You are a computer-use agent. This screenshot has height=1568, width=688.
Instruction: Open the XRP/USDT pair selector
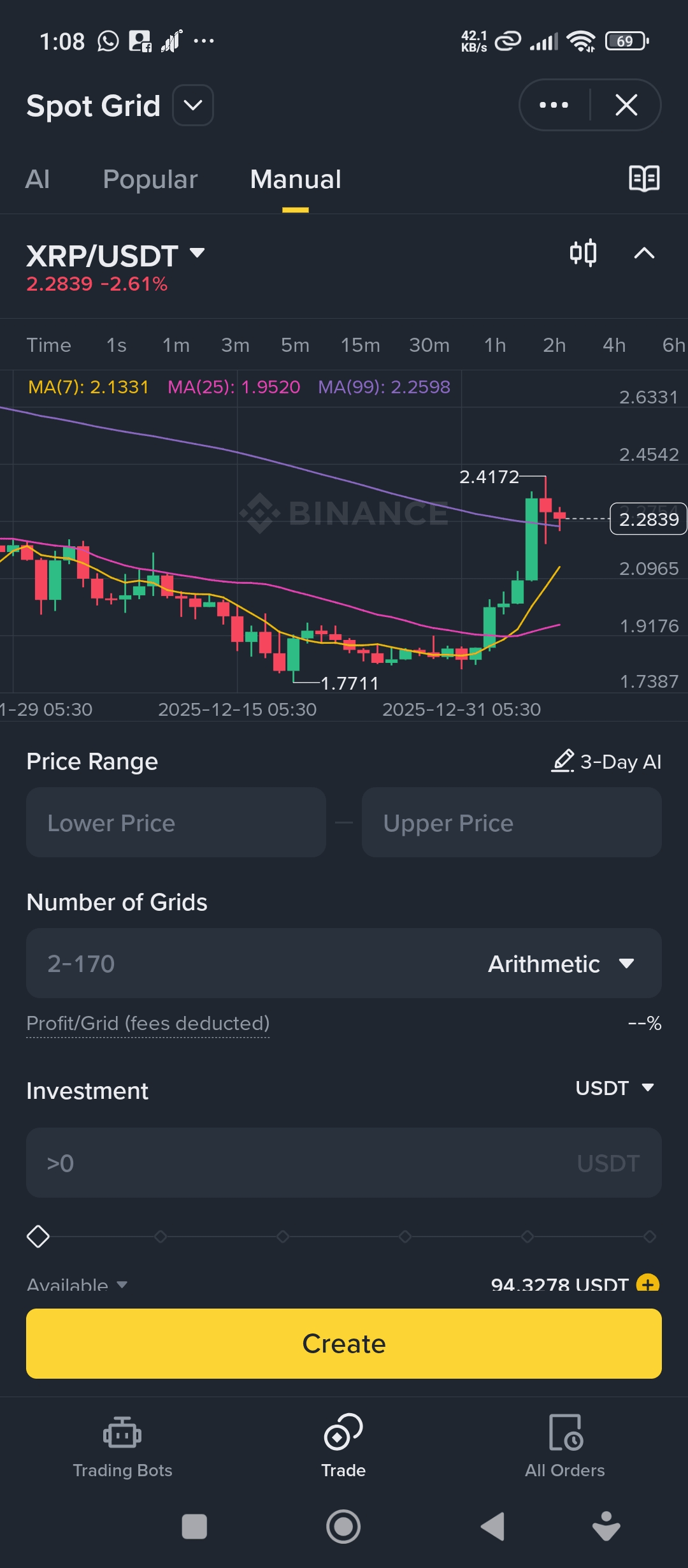(x=115, y=256)
